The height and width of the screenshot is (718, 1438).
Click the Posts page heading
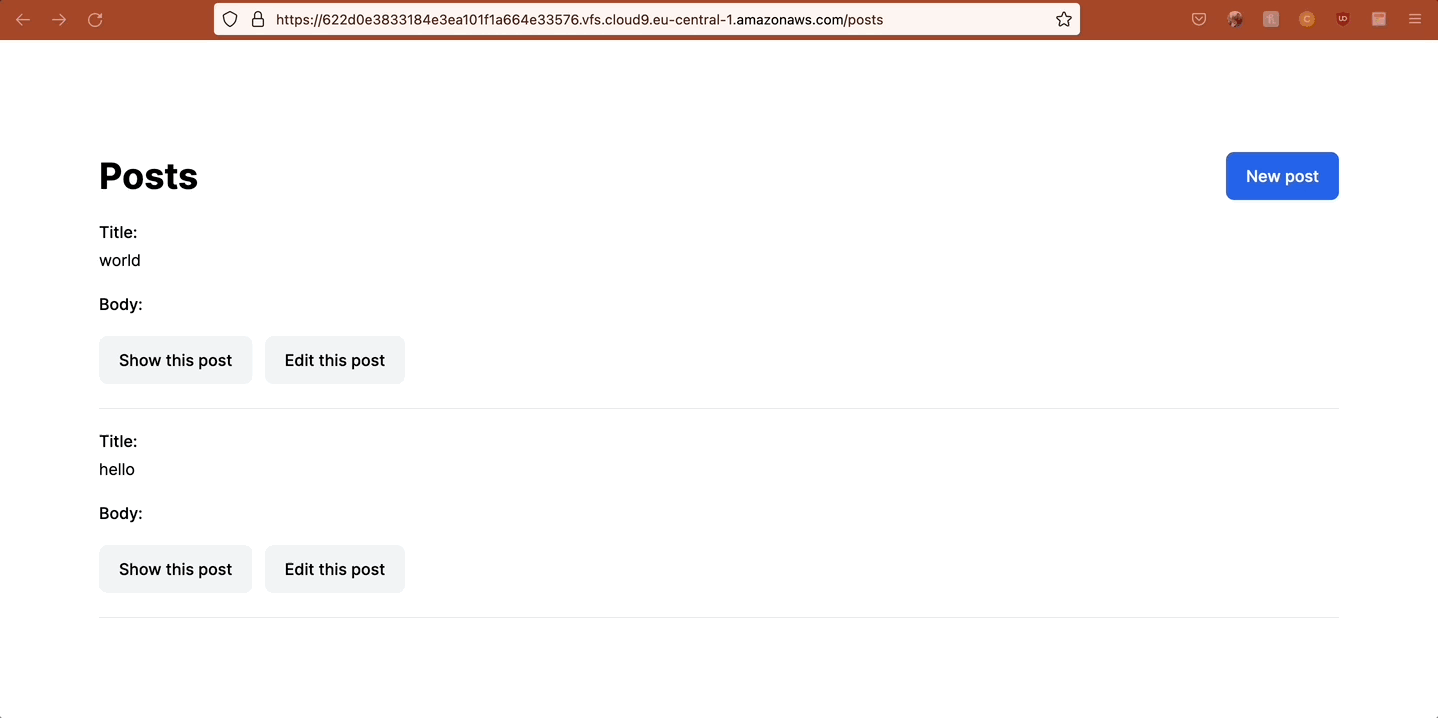coord(148,176)
